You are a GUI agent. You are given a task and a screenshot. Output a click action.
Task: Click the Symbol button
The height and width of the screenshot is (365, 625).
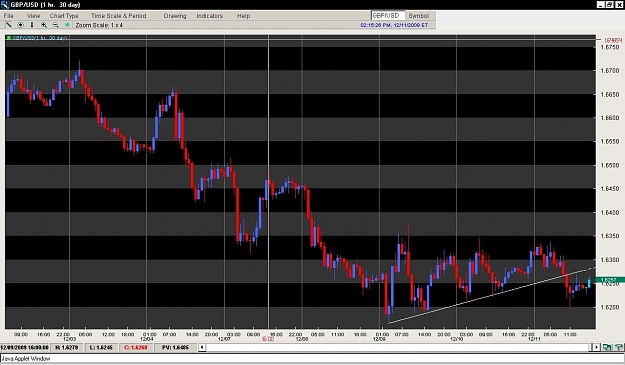point(419,16)
